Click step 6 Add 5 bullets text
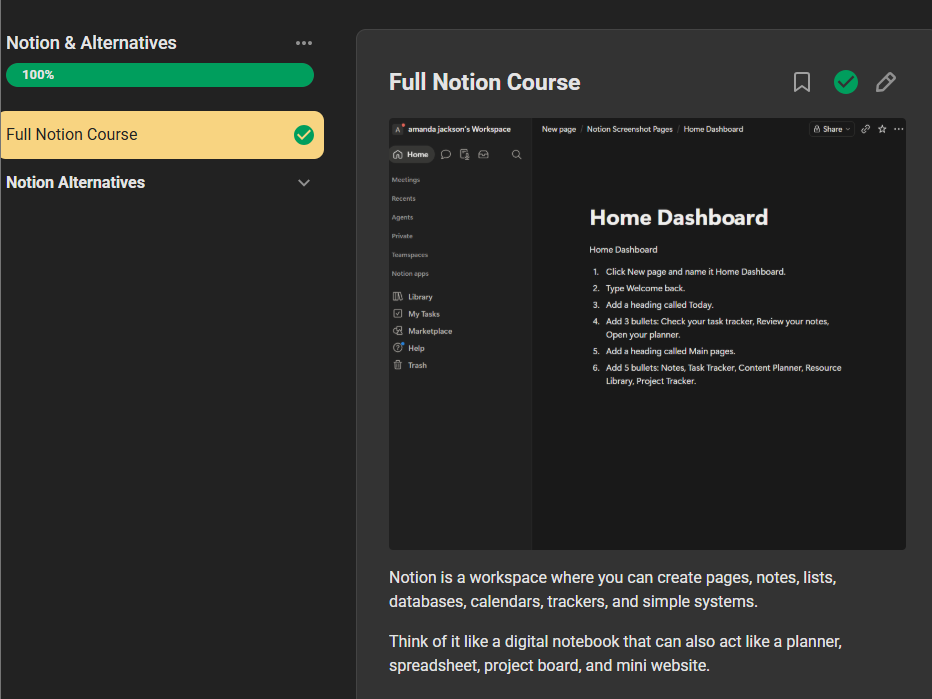 [x=723, y=374]
